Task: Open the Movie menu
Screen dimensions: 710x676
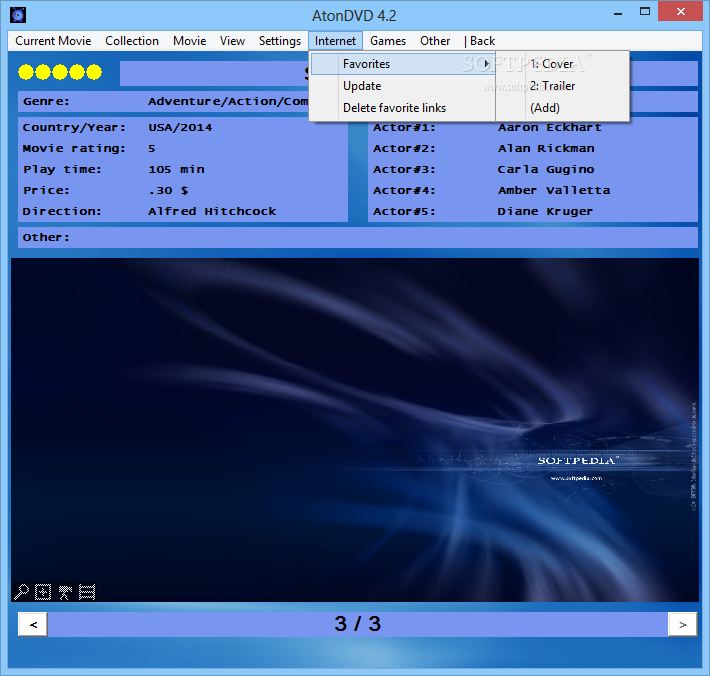Action: pyautogui.click(x=189, y=41)
